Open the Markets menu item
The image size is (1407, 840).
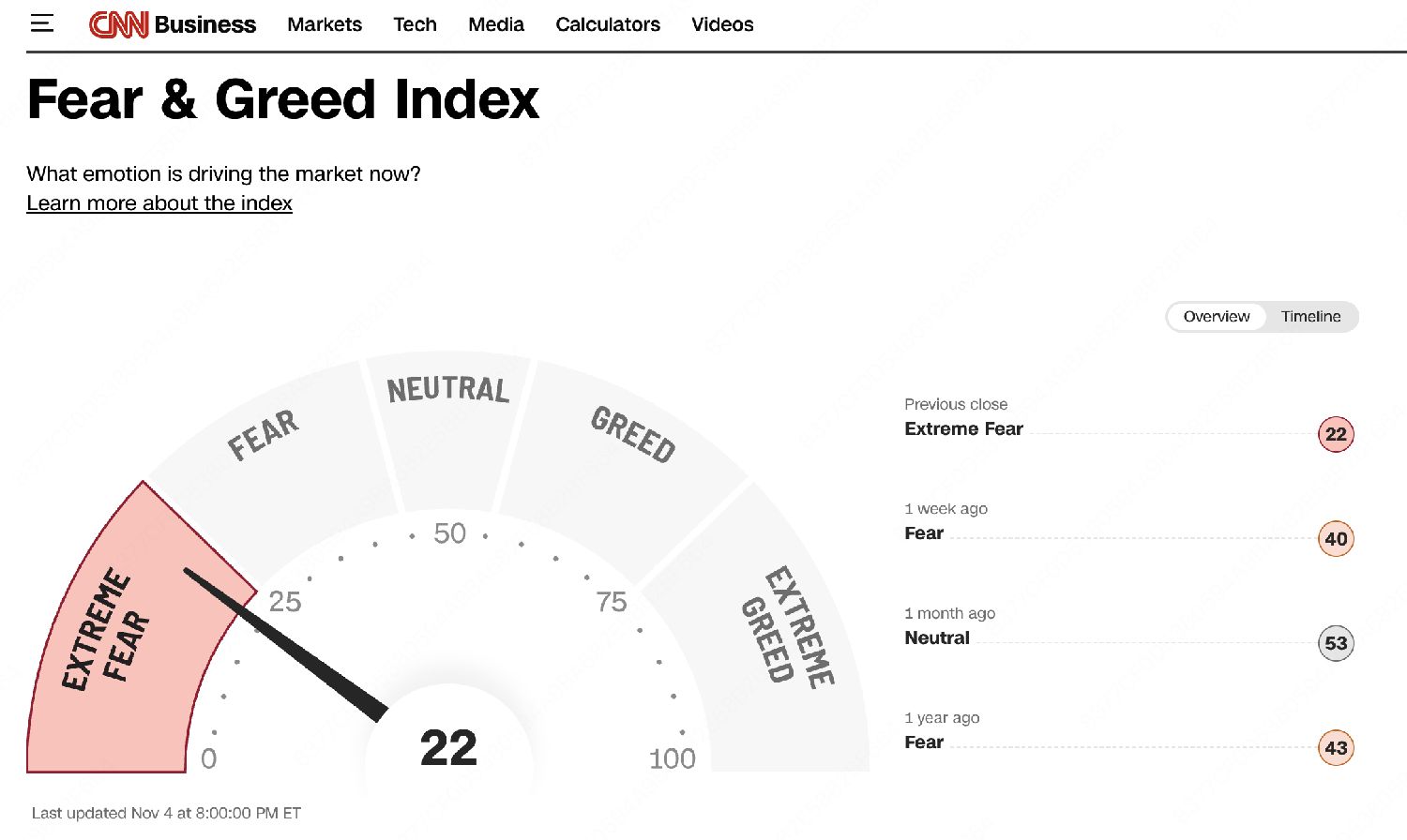(325, 24)
